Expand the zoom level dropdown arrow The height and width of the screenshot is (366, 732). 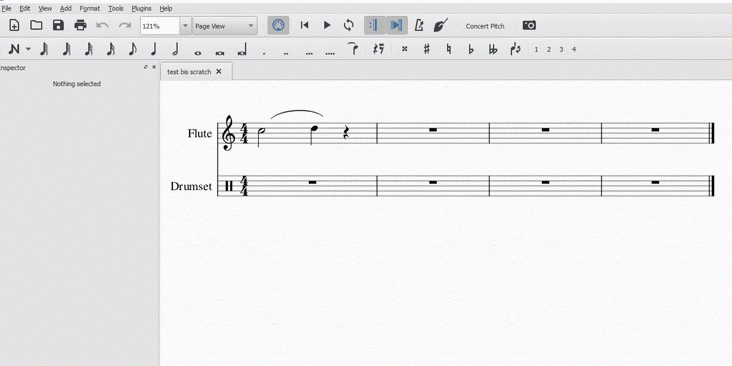185,26
